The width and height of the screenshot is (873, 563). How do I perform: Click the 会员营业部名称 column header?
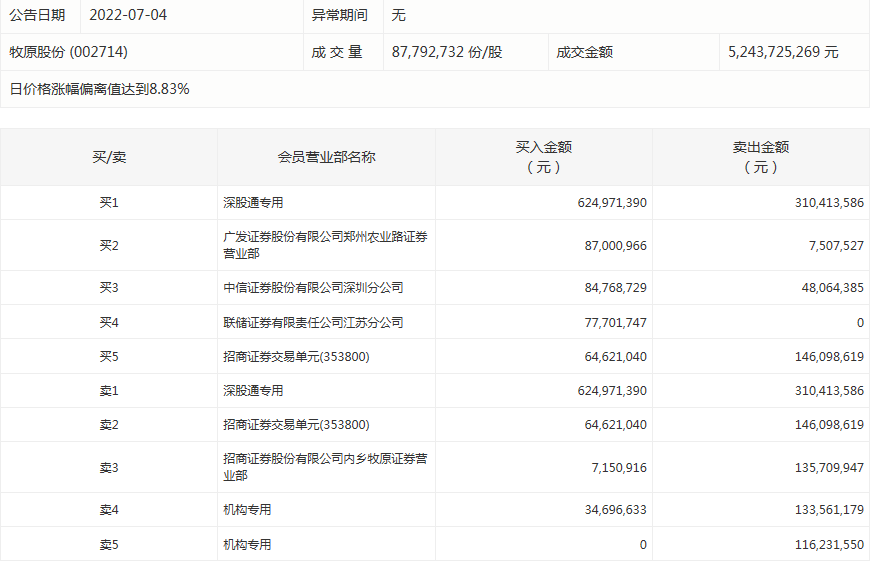pos(326,157)
